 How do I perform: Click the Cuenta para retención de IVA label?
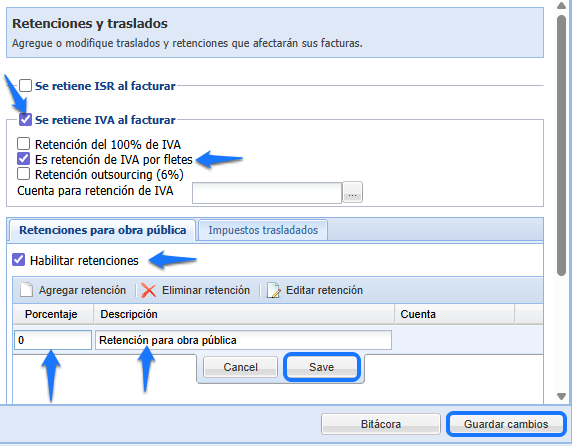coord(95,191)
